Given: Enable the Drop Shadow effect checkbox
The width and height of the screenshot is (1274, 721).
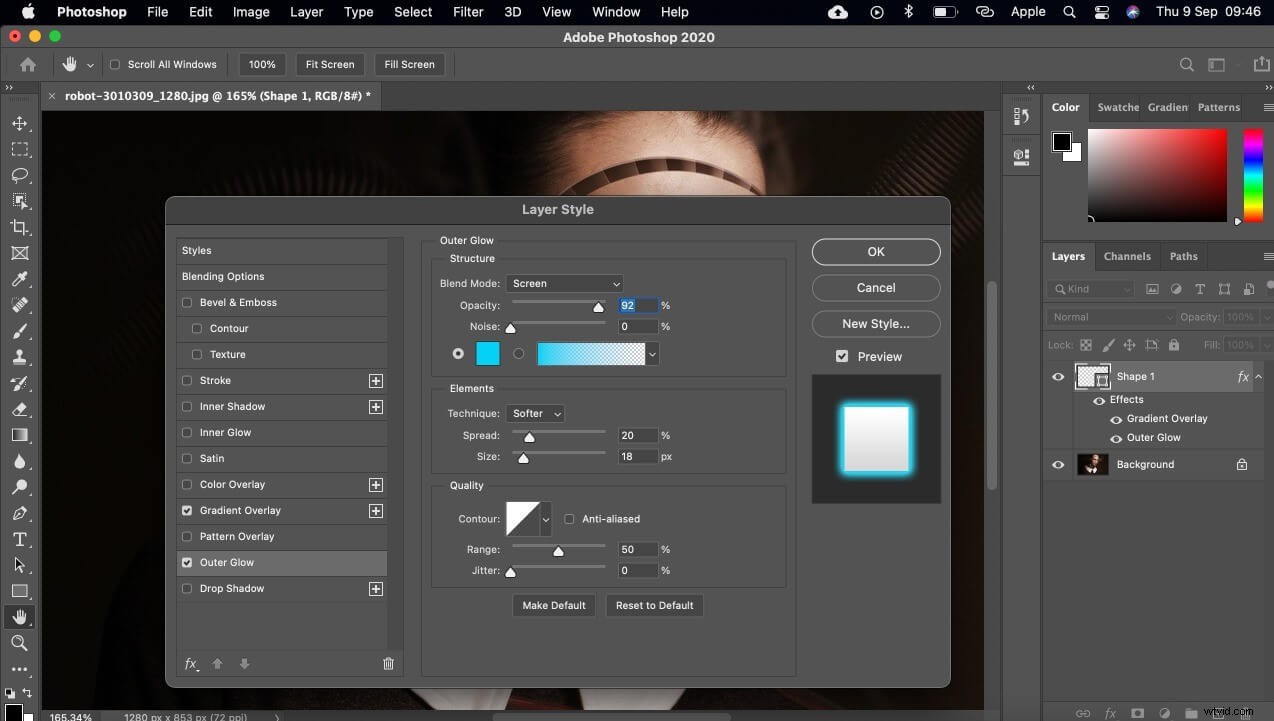Looking at the screenshot, I should click(x=187, y=589).
